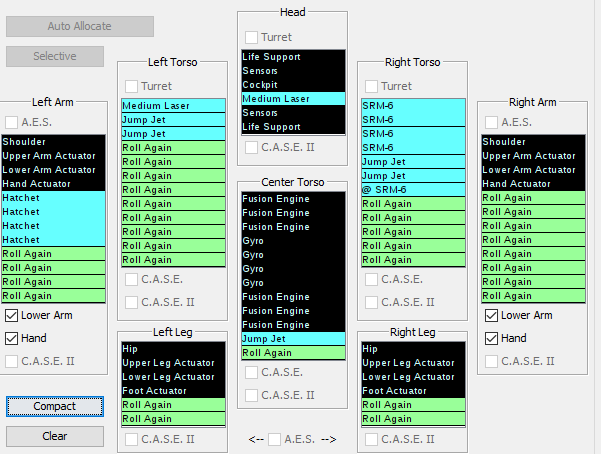Toggle Right Torso Turret checkbox

[371, 86]
